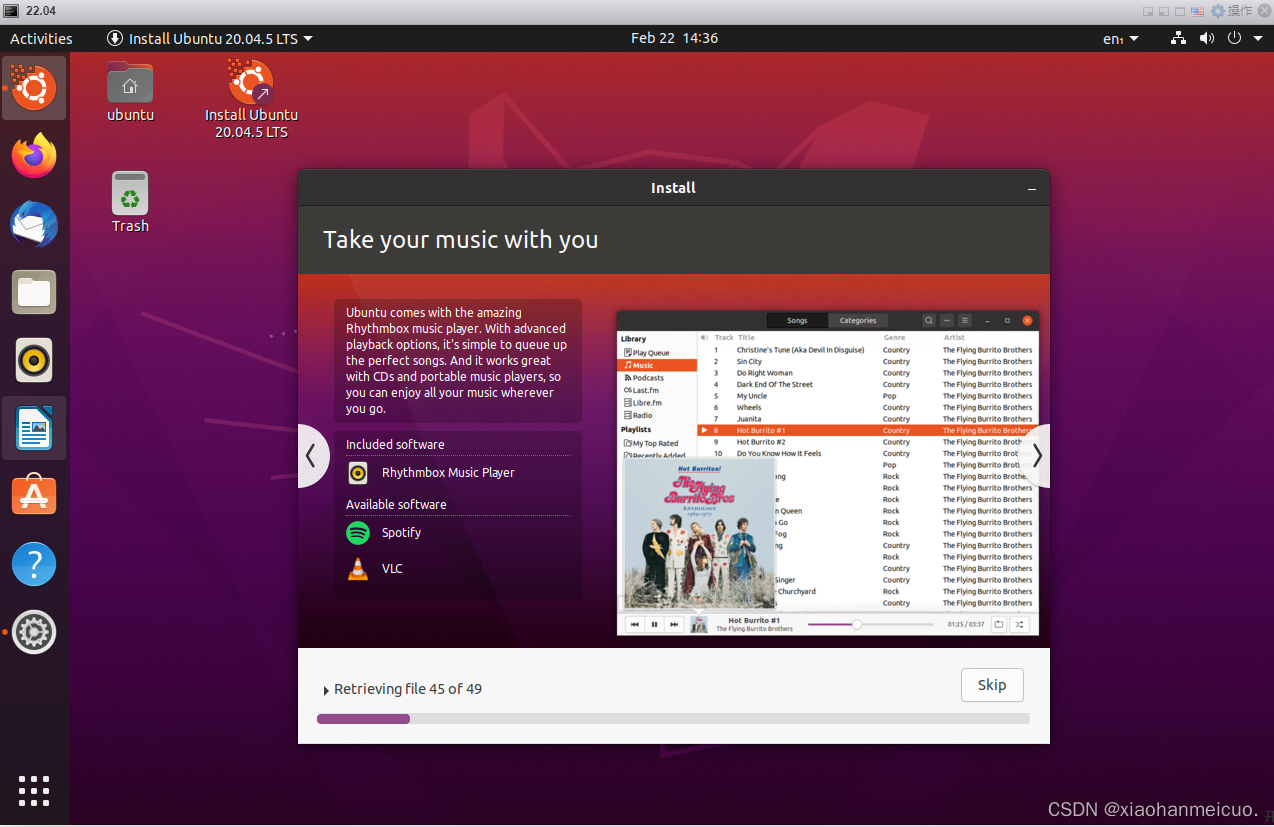Open the Files manager in dock

point(34,292)
